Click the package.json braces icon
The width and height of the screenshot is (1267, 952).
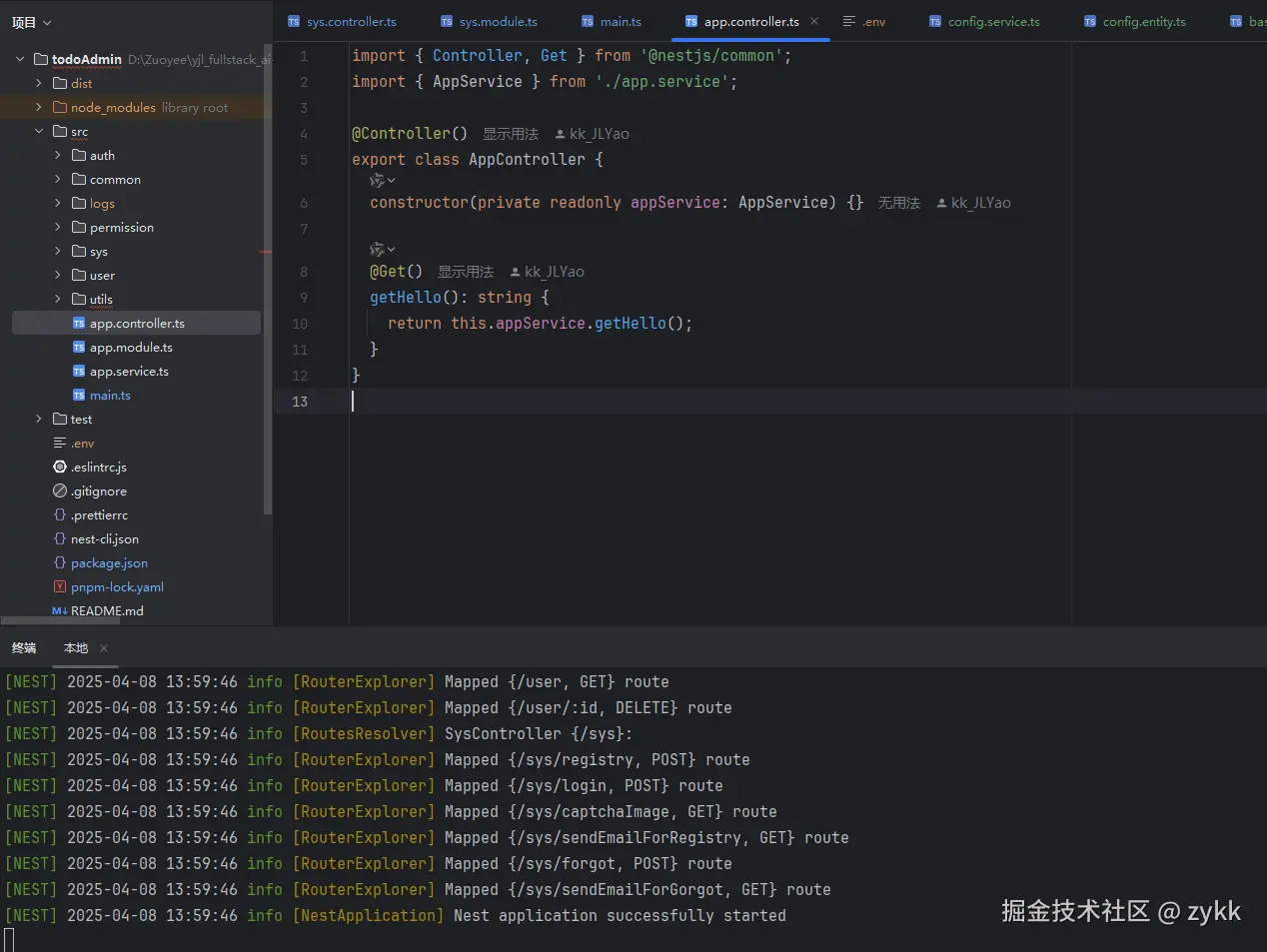(60, 563)
